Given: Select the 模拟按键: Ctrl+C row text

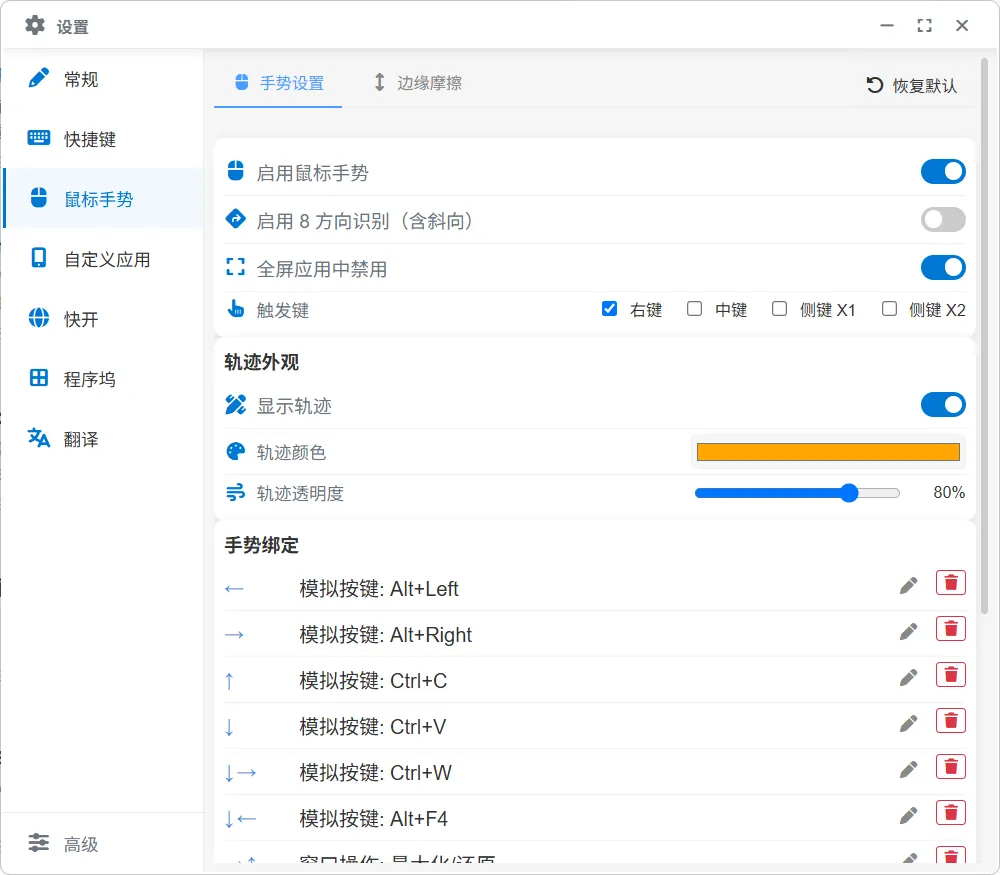Looking at the screenshot, I should 373,680.
